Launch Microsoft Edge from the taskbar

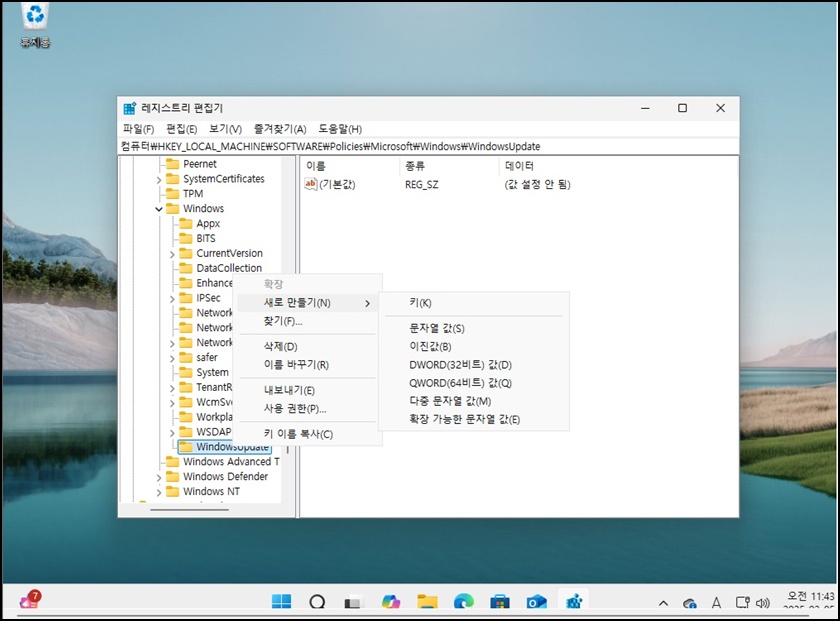(463, 602)
